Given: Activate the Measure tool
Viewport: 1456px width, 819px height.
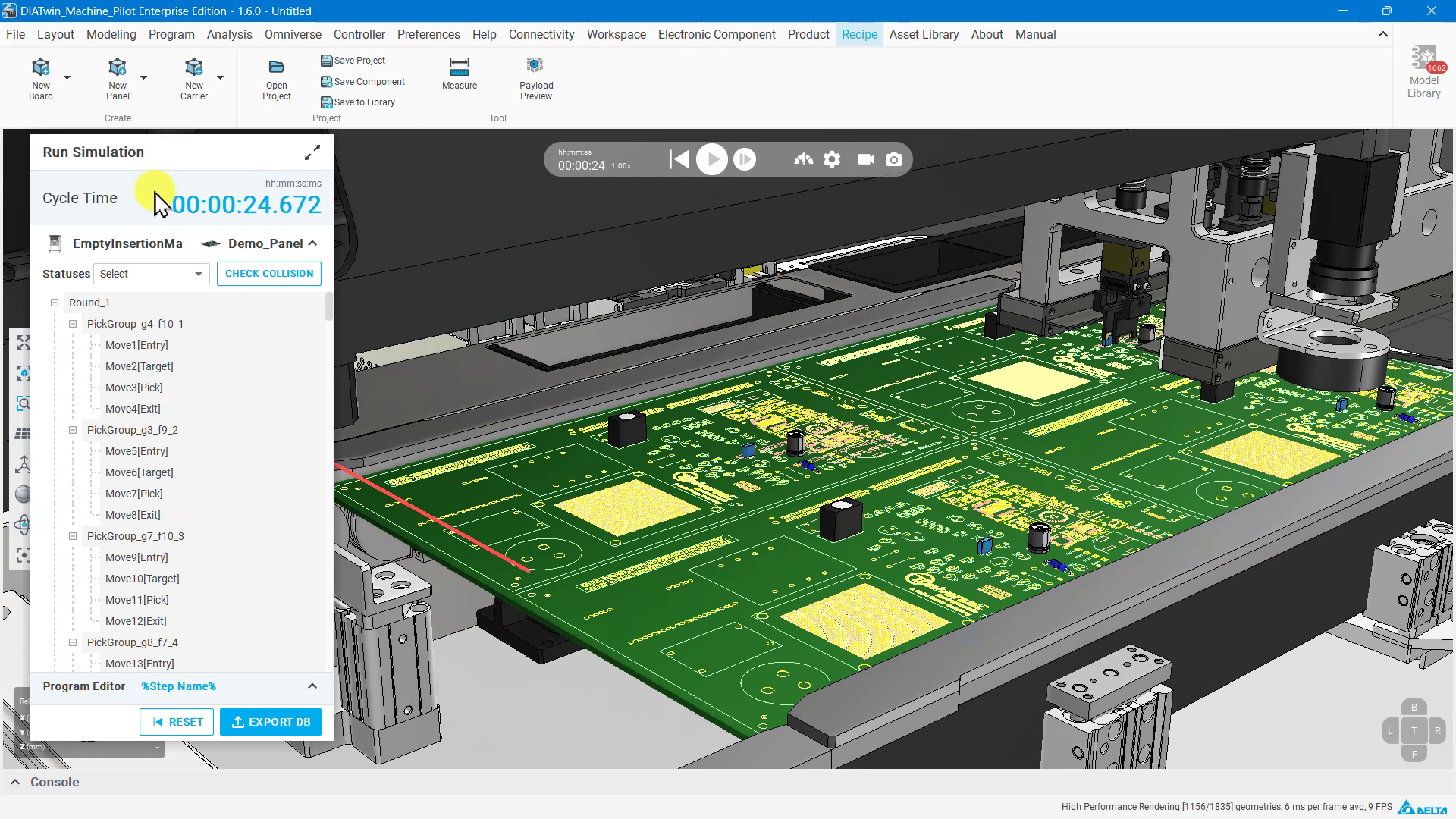Looking at the screenshot, I should click(x=460, y=74).
